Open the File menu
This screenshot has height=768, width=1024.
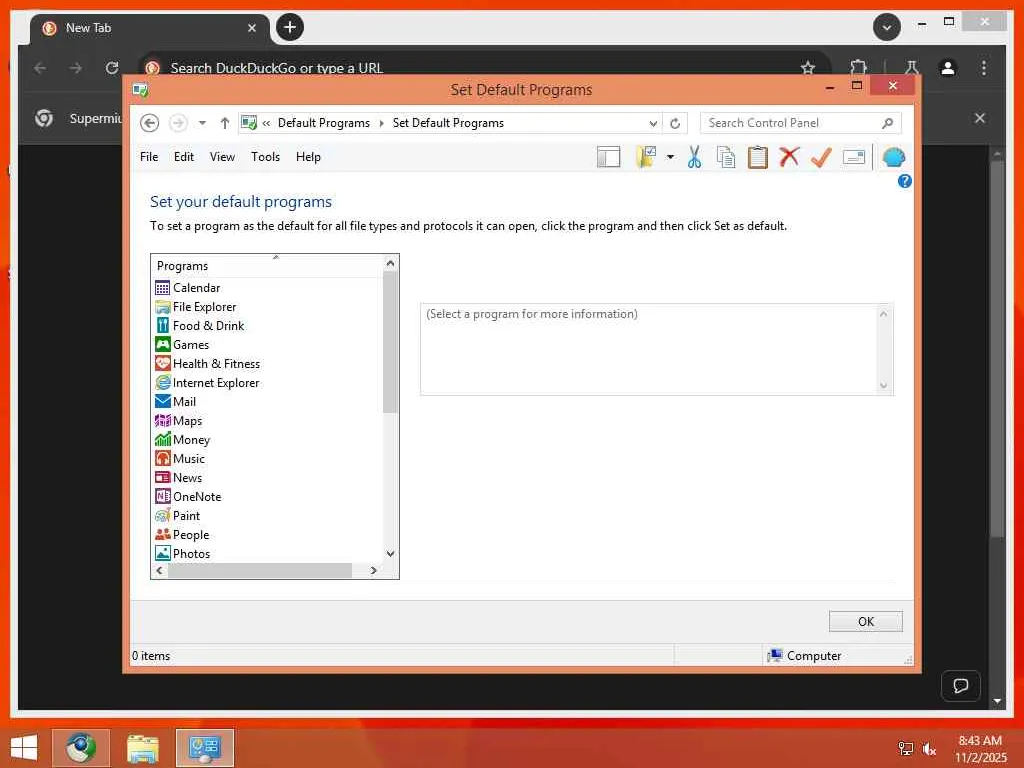[149, 157]
